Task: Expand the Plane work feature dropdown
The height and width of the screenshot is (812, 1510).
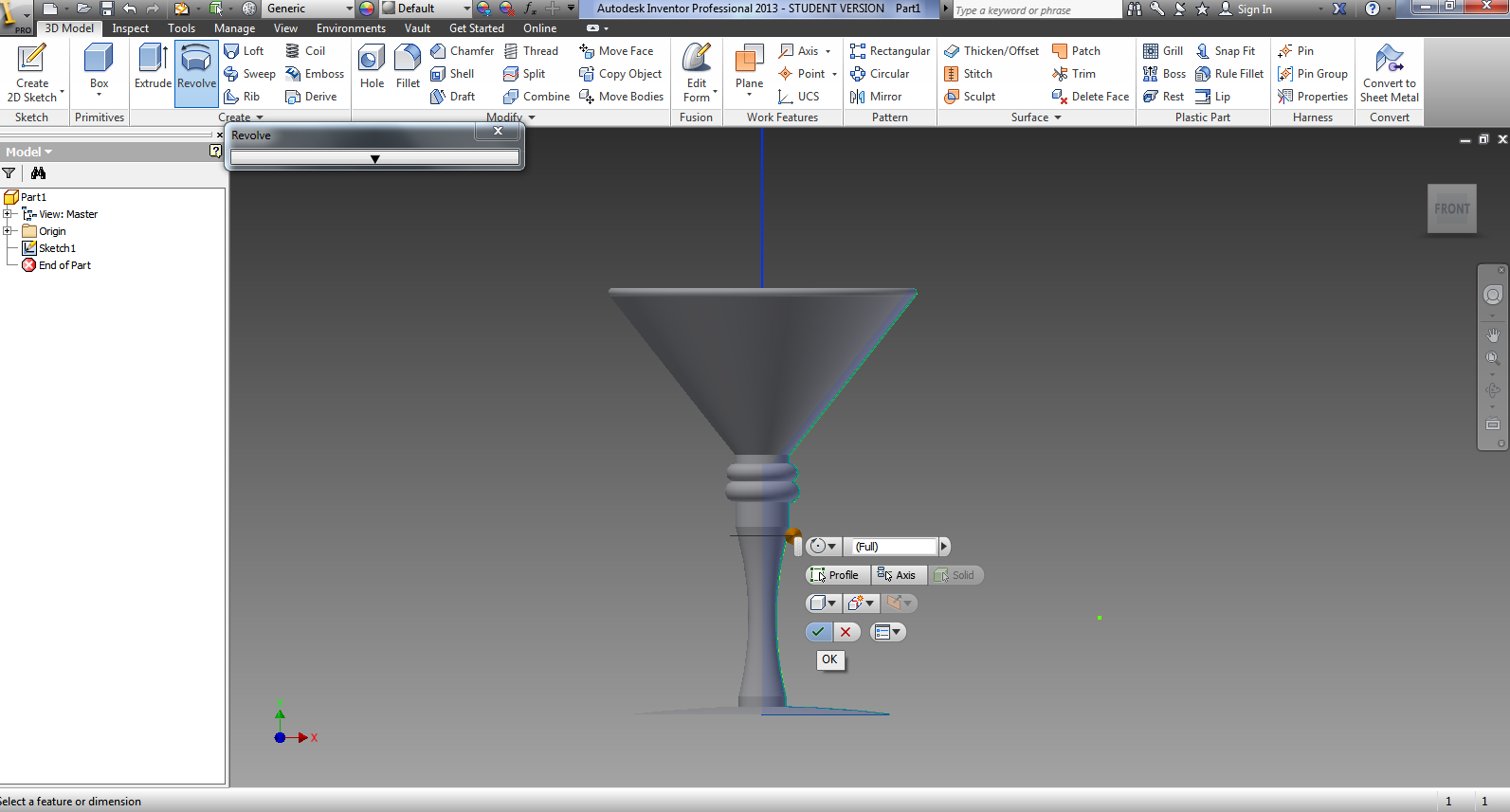Action: tap(749, 95)
